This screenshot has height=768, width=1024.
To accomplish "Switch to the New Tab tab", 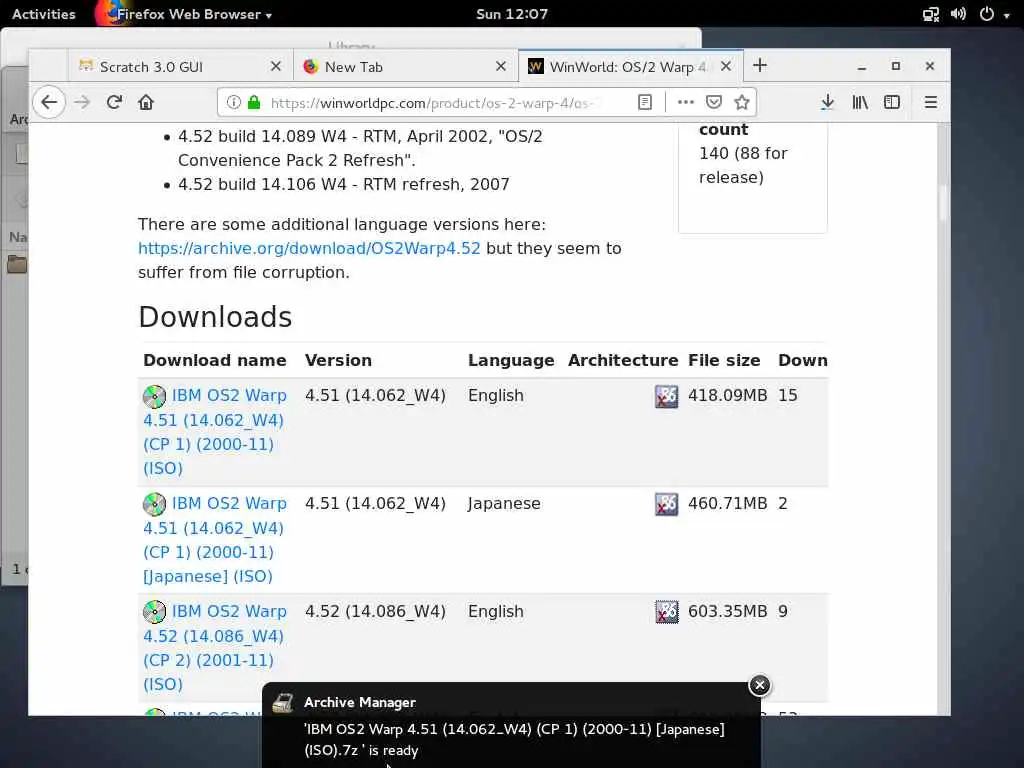I will [406, 67].
